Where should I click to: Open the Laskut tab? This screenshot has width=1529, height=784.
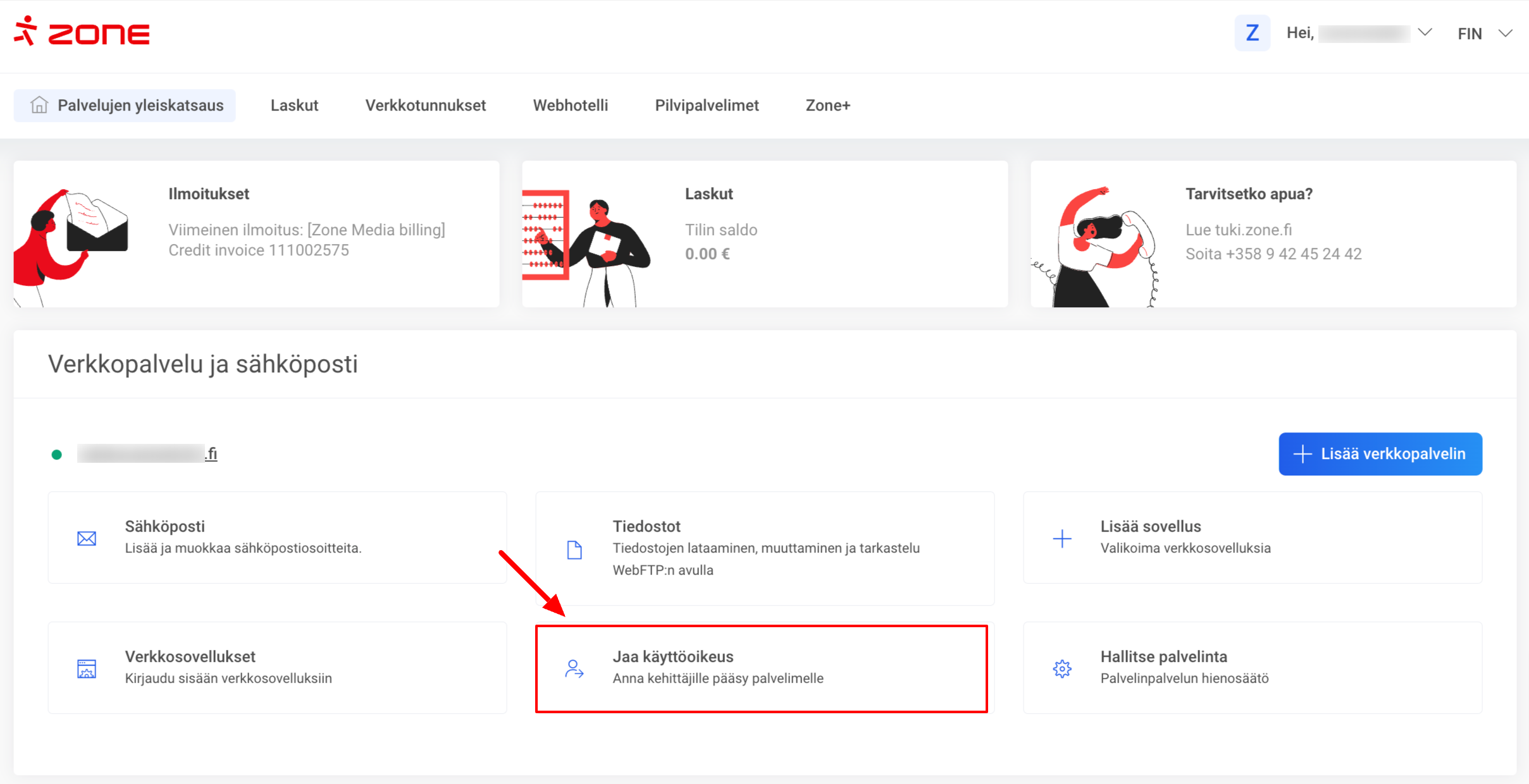(294, 106)
